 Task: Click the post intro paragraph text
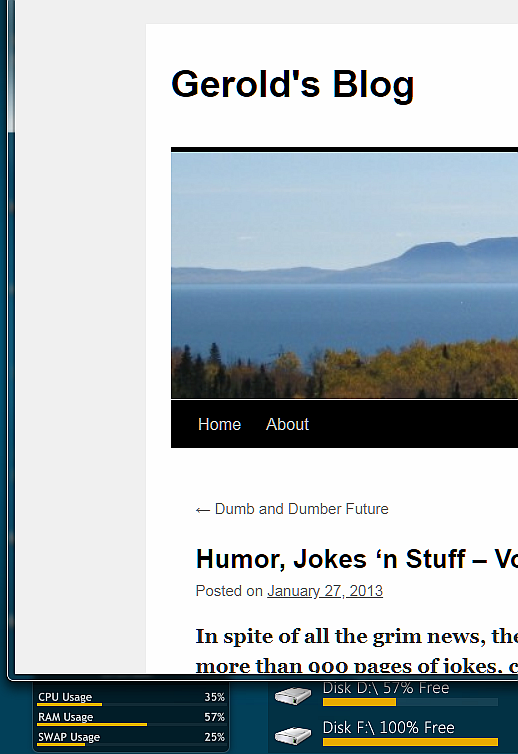point(356,650)
